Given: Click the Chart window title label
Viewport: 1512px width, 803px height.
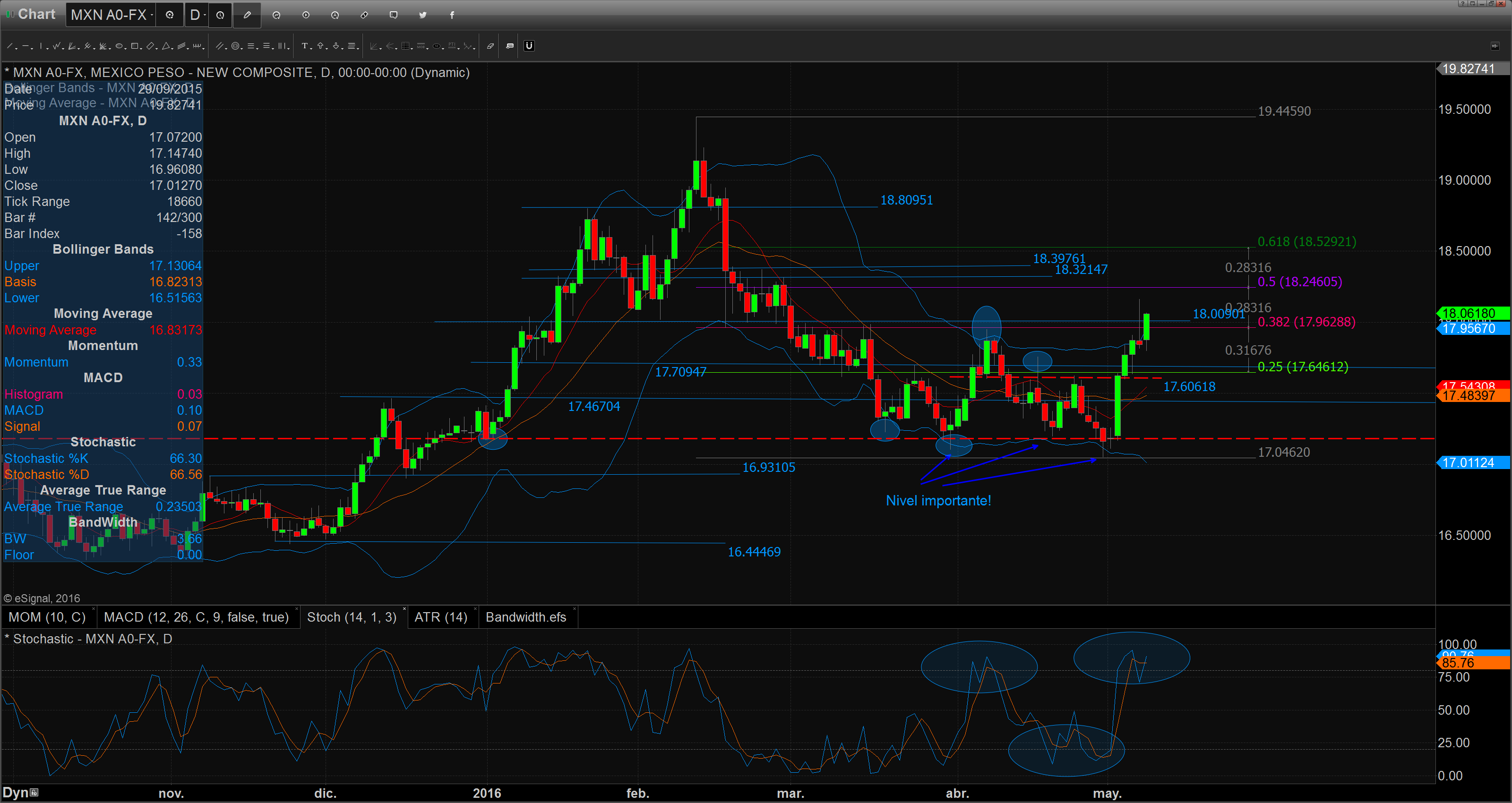Looking at the screenshot, I should click(36, 14).
